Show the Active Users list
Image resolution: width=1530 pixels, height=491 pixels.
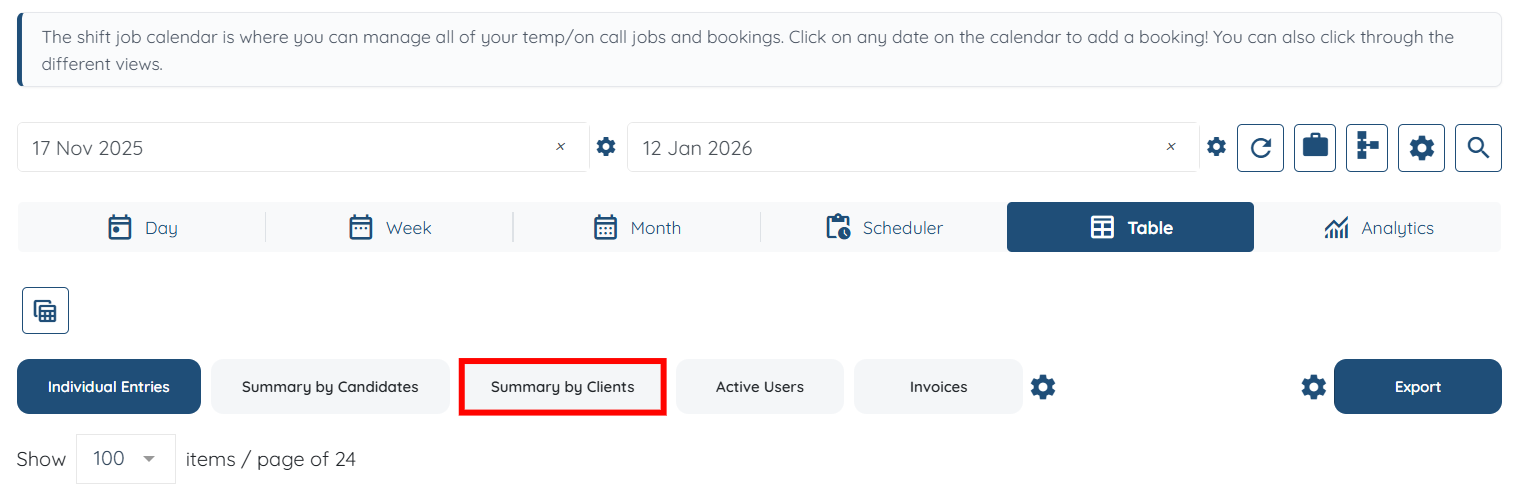[759, 387]
